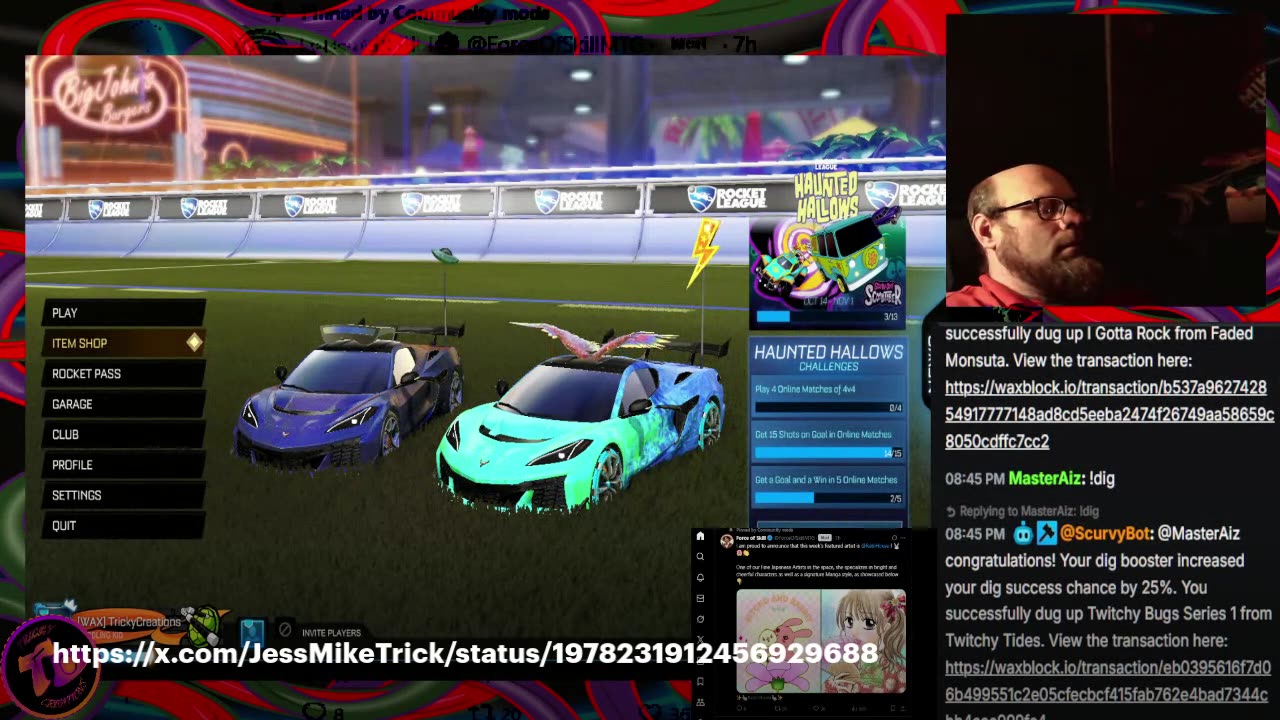Click the Force of Skill account name
This screenshot has width=1280, height=720.
750,538
